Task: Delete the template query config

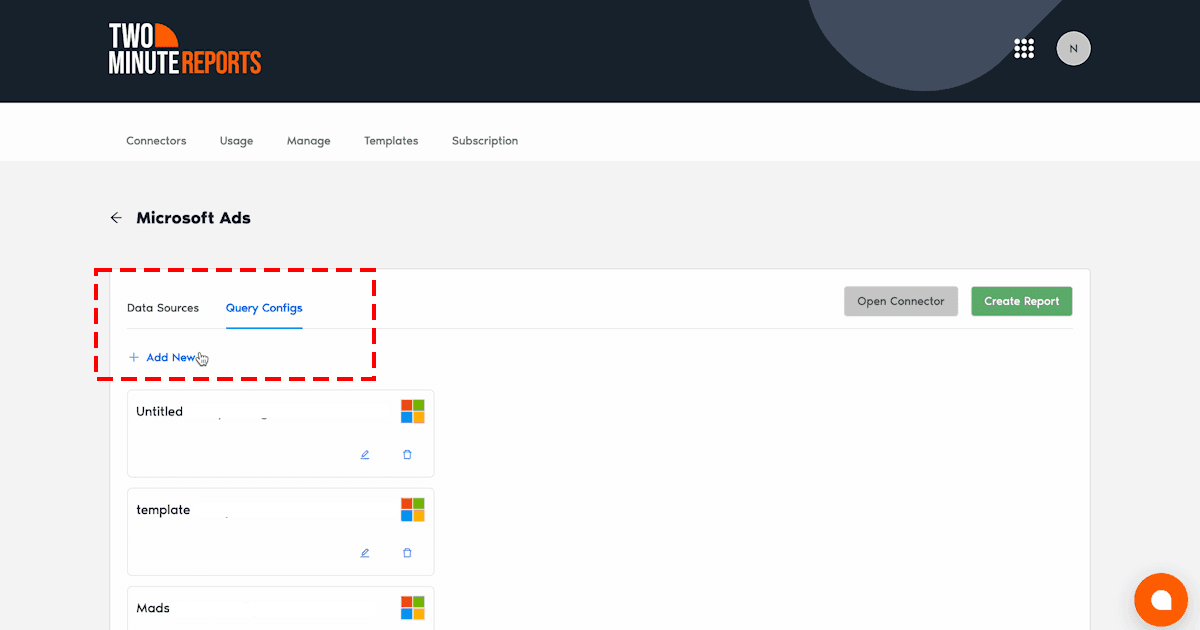Action: pos(407,553)
